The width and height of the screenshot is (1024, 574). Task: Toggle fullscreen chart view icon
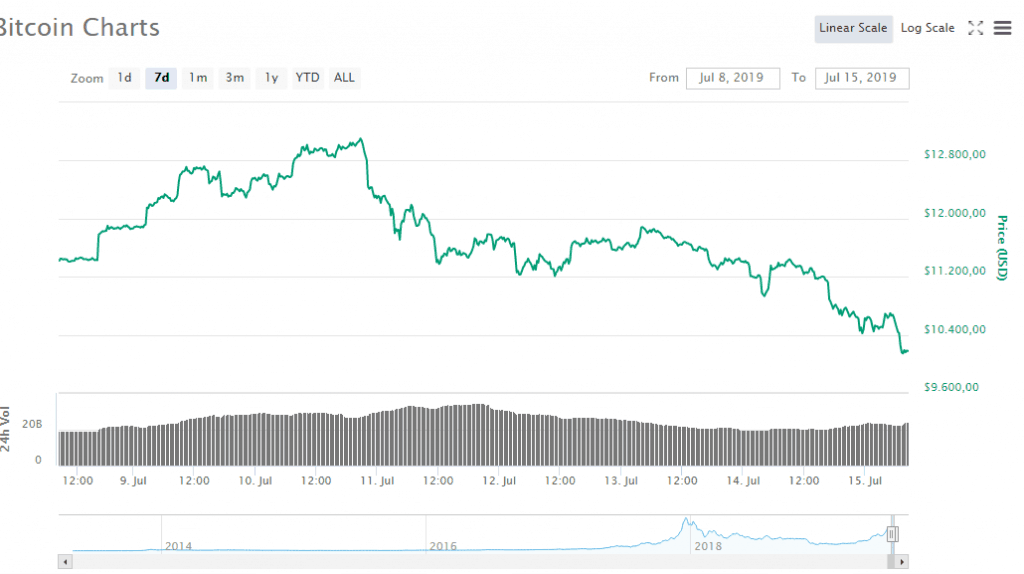(976, 28)
